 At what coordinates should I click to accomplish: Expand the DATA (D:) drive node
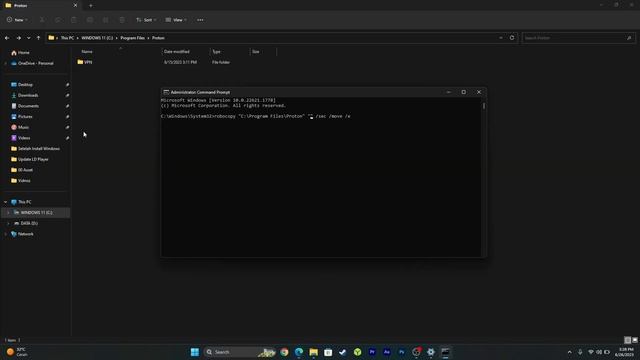pyautogui.click(x=8, y=223)
